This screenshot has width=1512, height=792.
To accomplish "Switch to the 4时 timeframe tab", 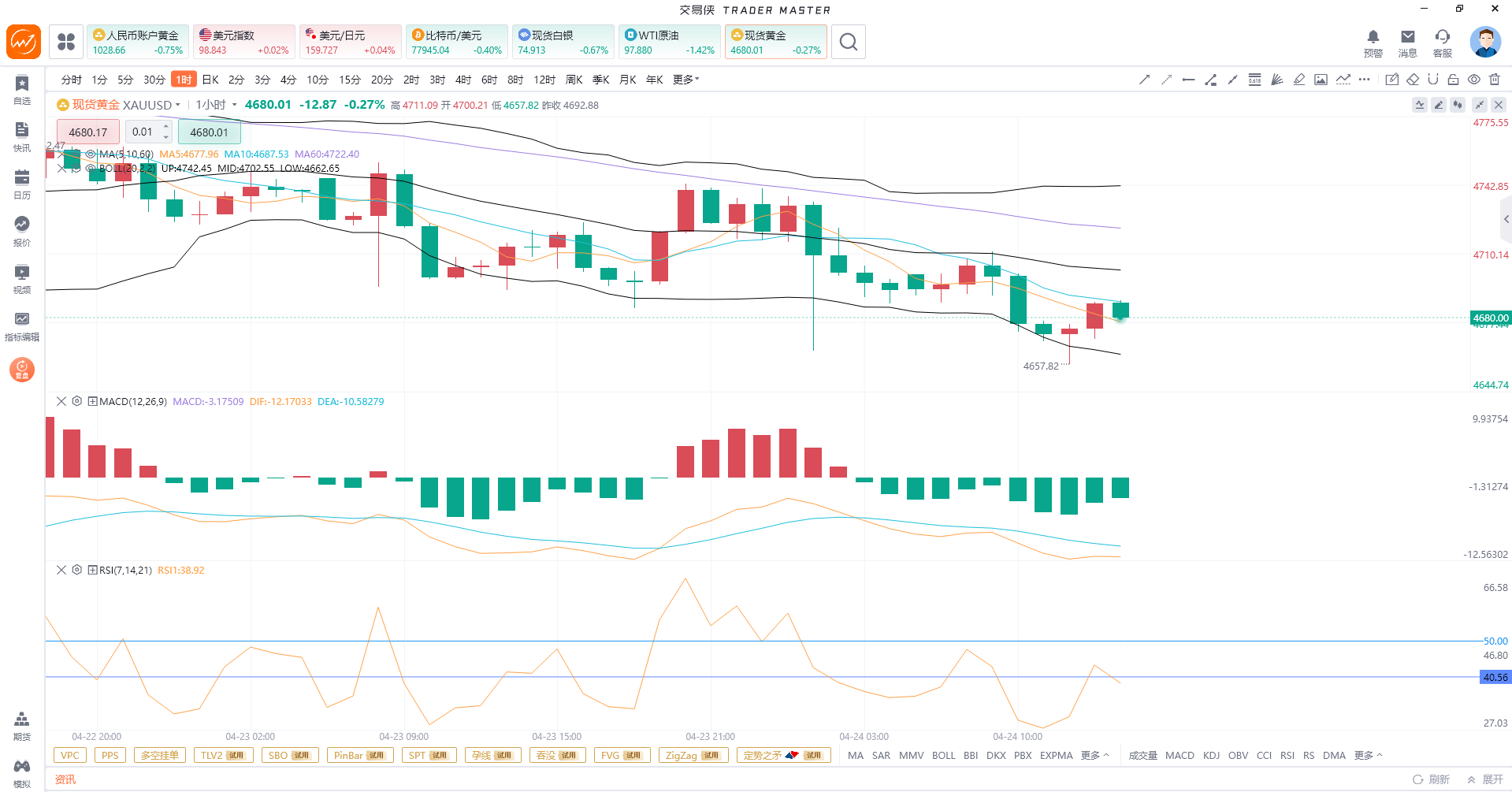I will pos(463,80).
